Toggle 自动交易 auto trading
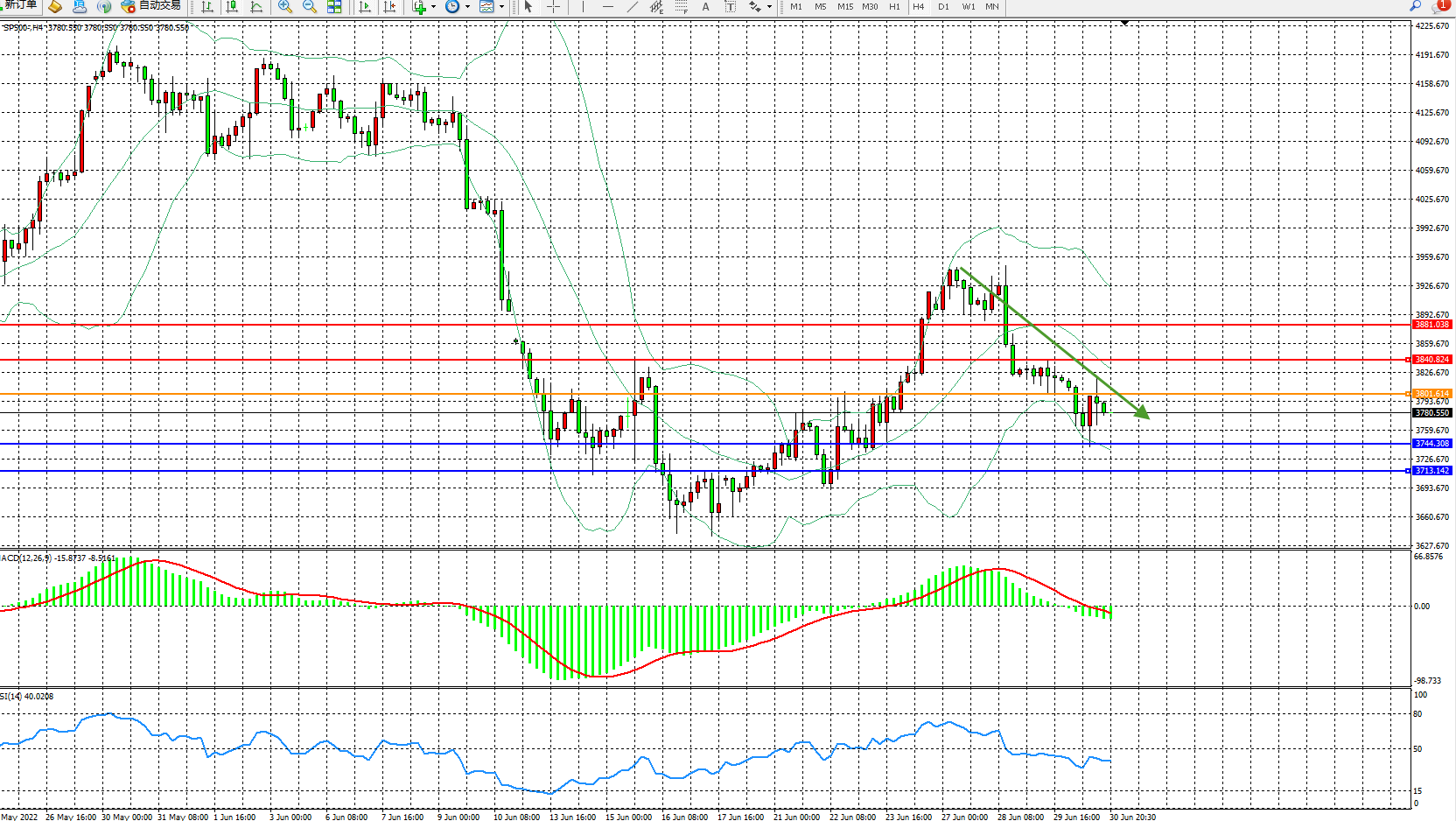Screen dimensions: 1456x821 click(x=152, y=6)
